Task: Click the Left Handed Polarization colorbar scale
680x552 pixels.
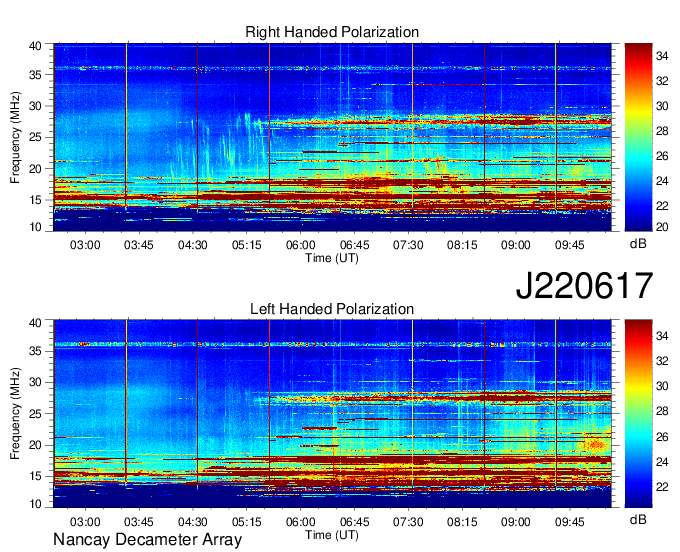Action: [638, 413]
